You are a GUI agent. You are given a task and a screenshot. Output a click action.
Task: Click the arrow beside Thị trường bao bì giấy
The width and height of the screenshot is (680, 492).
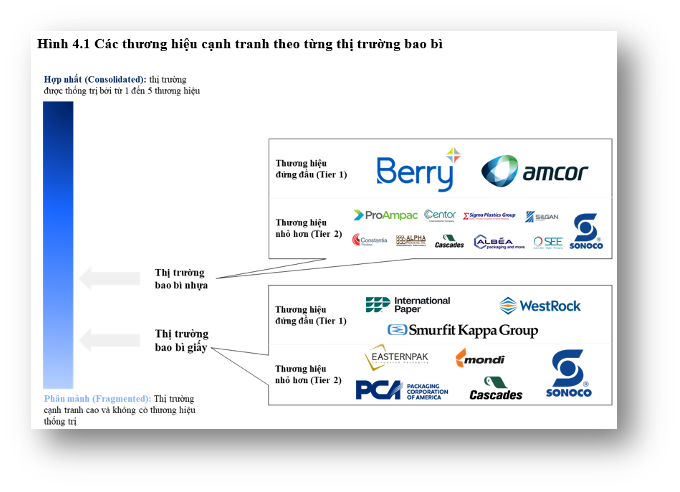point(110,340)
